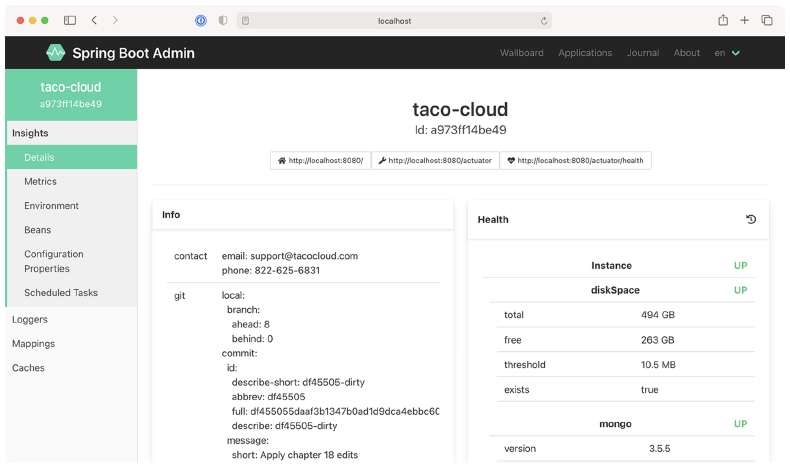Open the Applications nav item
The width and height of the screenshot is (790, 468).
(585, 53)
